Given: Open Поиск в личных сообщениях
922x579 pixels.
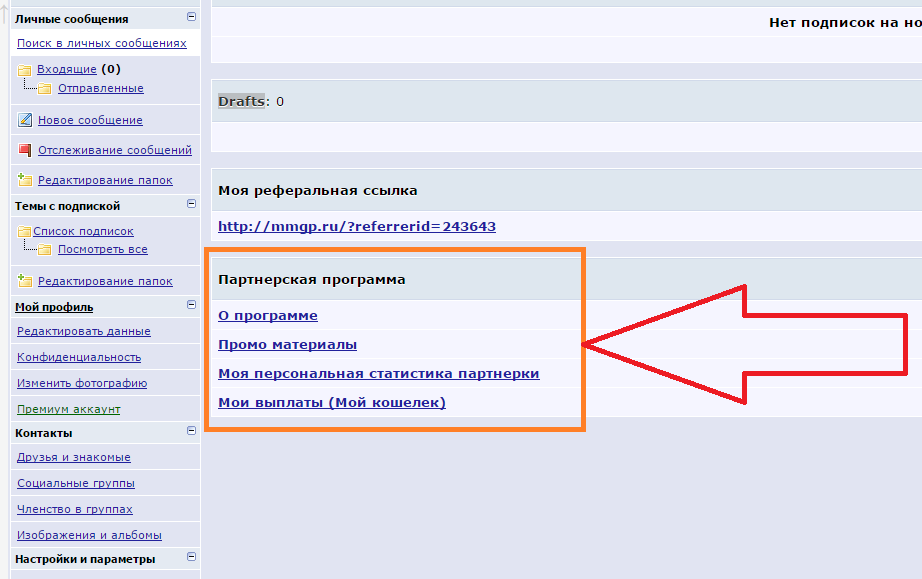Looking at the screenshot, I should (101, 43).
